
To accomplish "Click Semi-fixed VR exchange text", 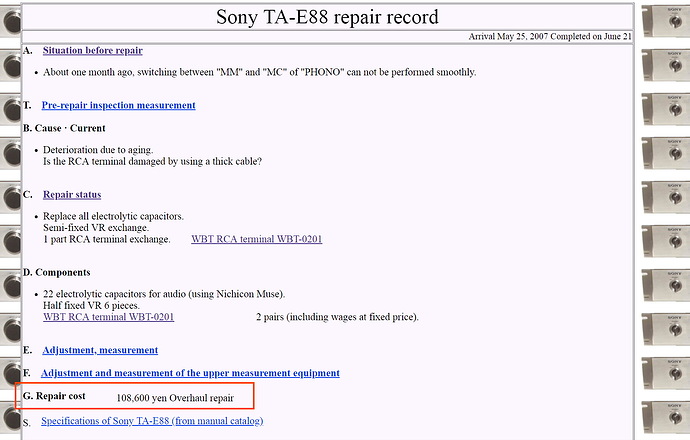I will 96,228.
